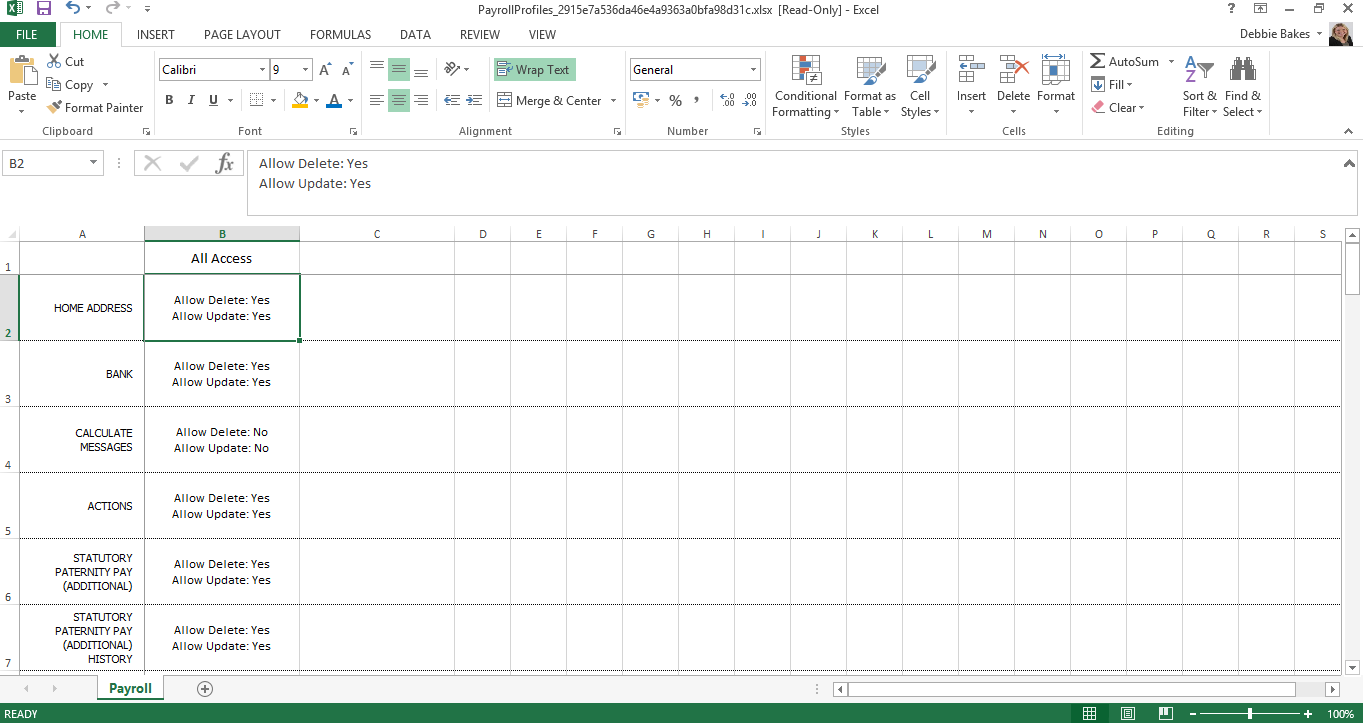Toggle Underline formatting
Viewport: 1363px width, 723px height.
point(213,100)
